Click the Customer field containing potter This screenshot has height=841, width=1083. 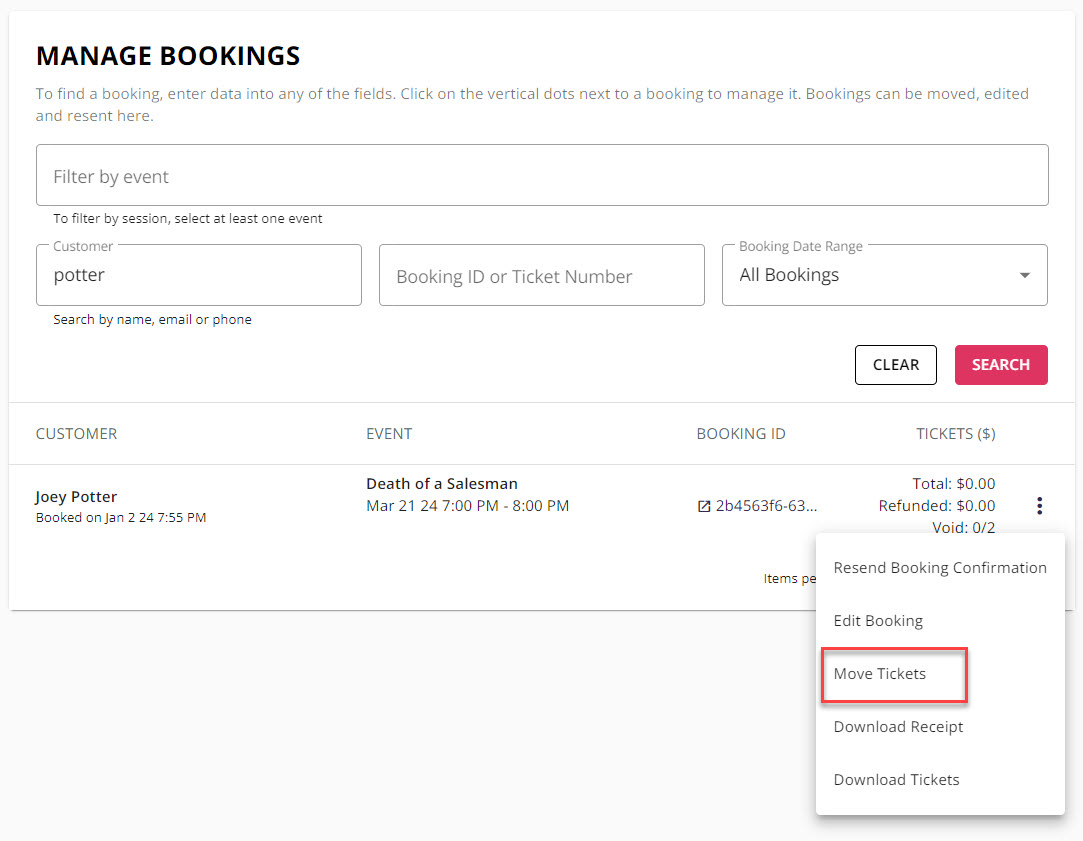[199, 275]
